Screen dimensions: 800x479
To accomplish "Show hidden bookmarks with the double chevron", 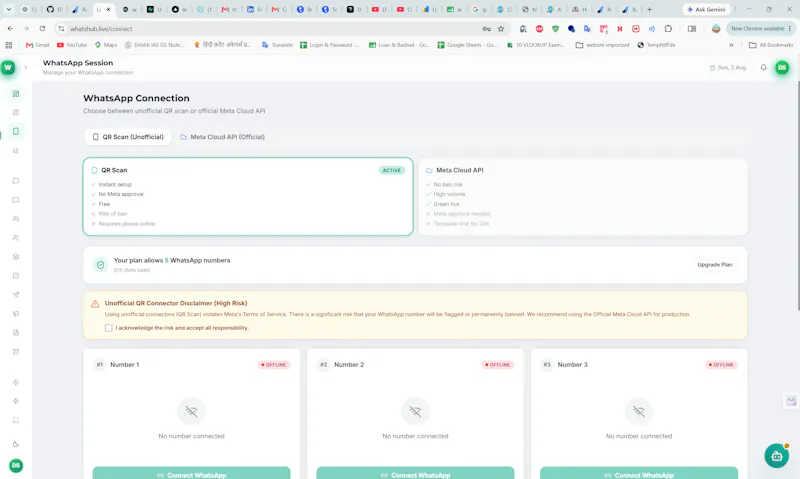I will tap(731, 45).
